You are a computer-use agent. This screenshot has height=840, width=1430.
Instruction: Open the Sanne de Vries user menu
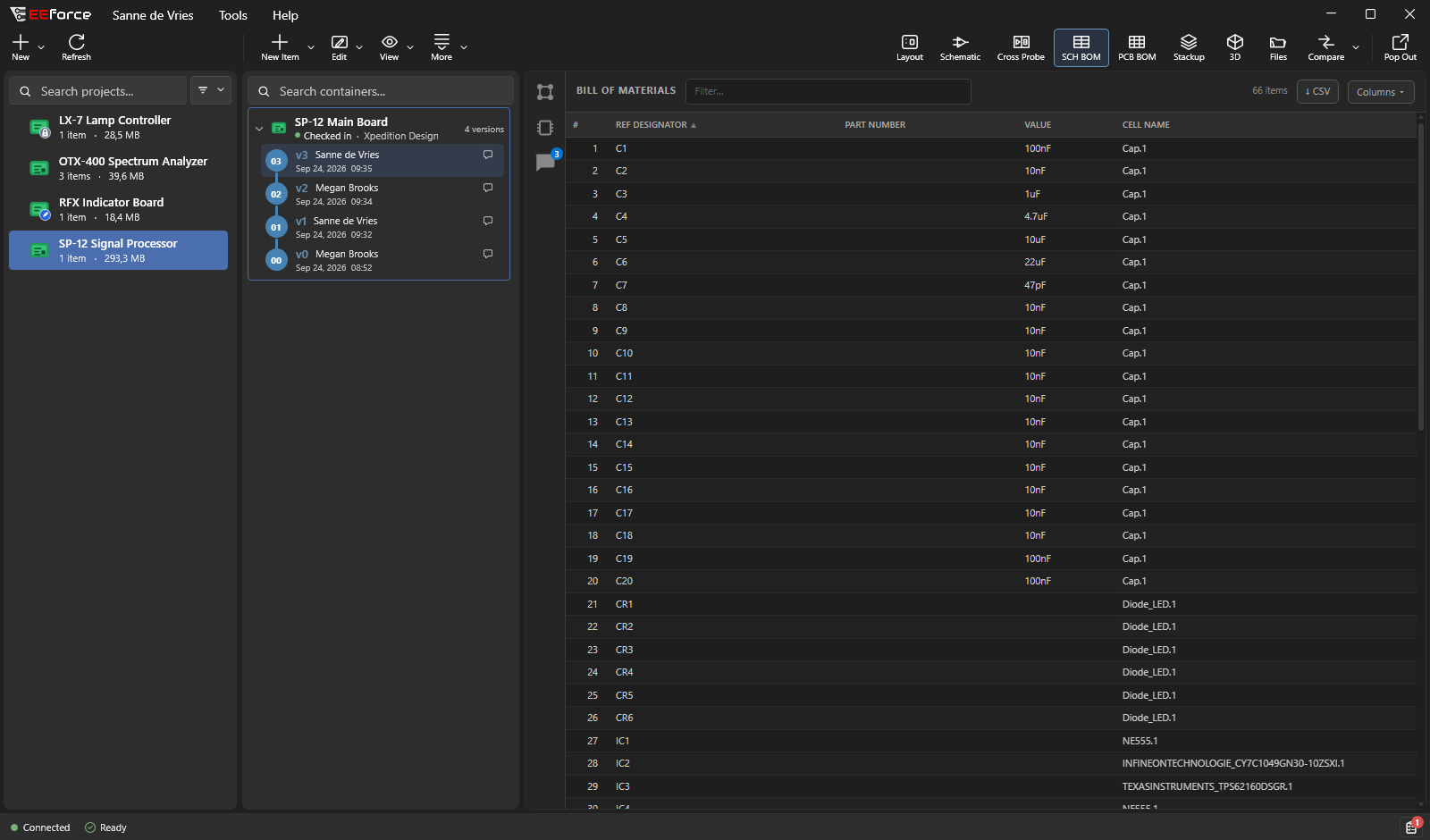coord(153,15)
